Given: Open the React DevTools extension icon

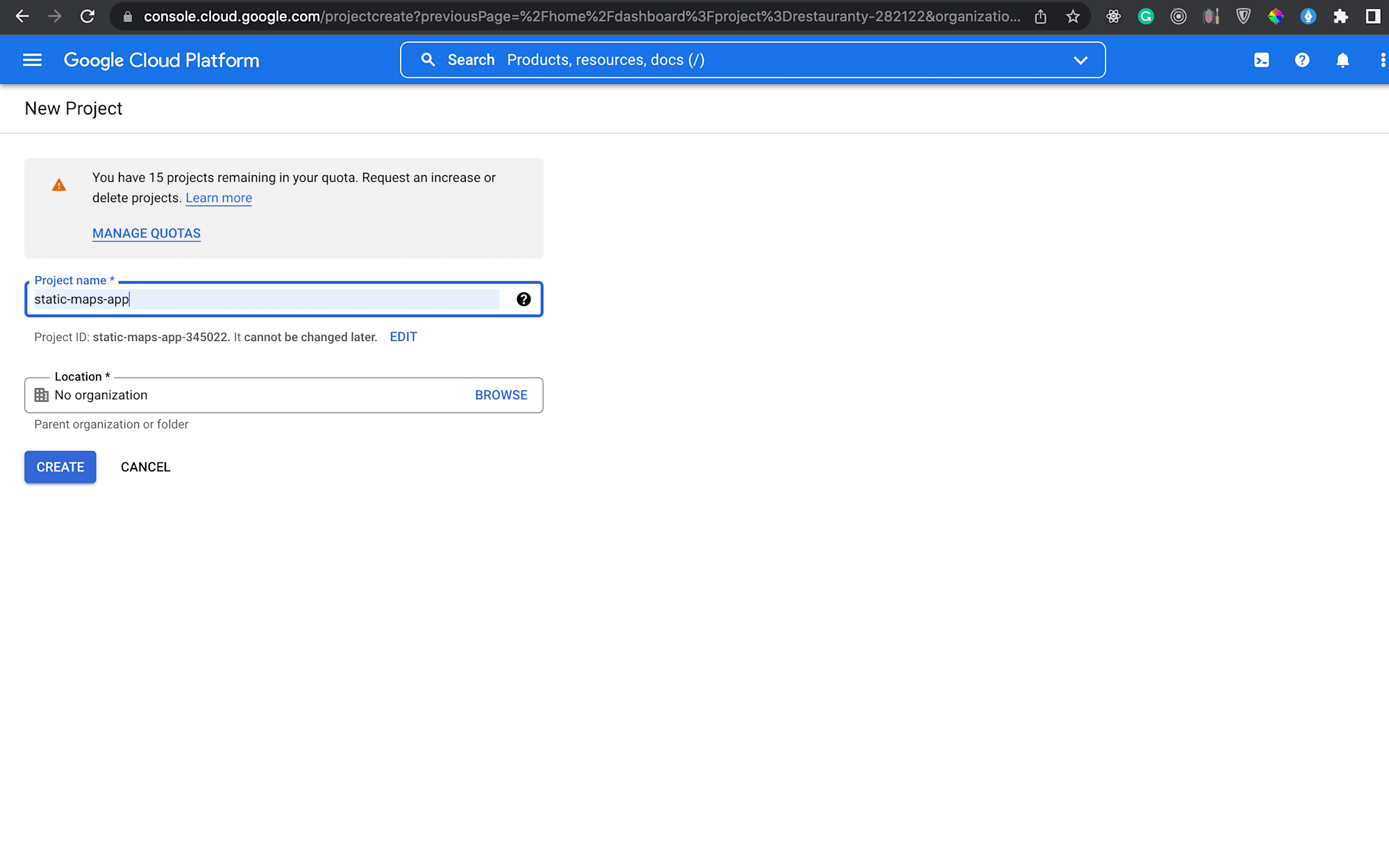Looking at the screenshot, I should 1113,17.
